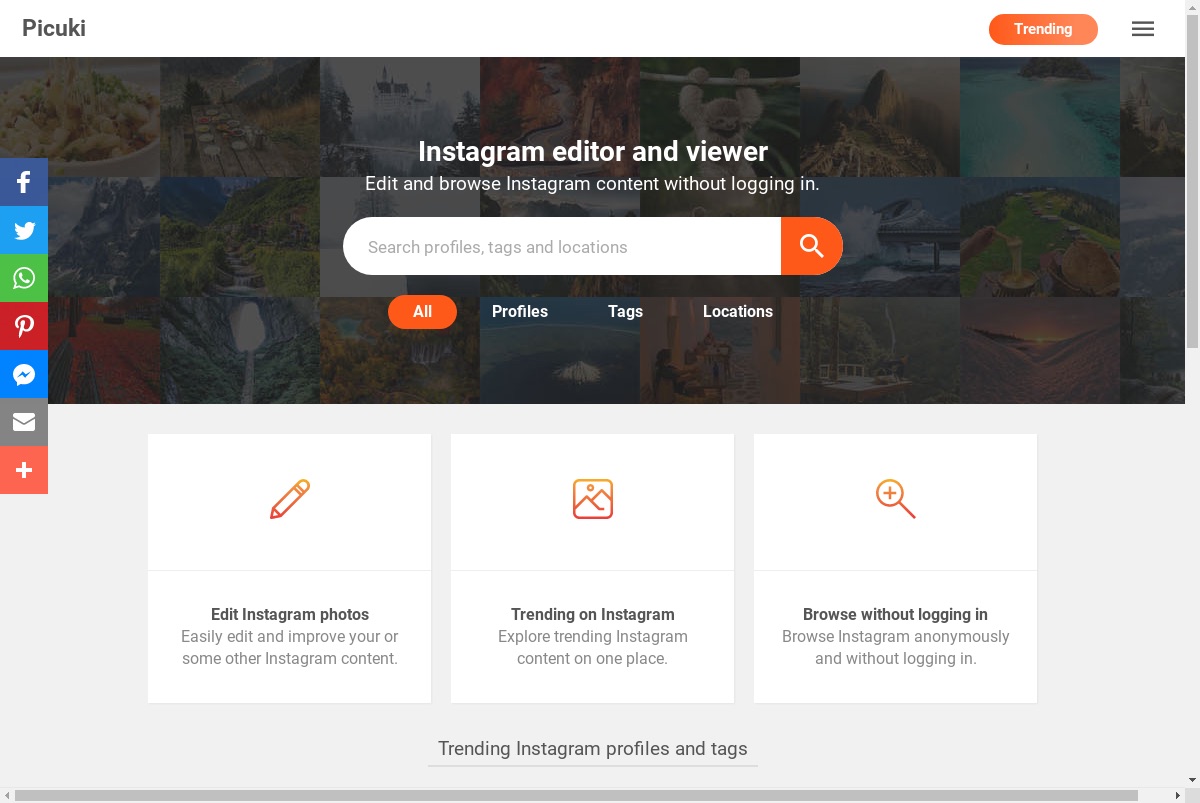Open the Trending page button
This screenshot has height=803, width=1200.
tap(1043, 29)
